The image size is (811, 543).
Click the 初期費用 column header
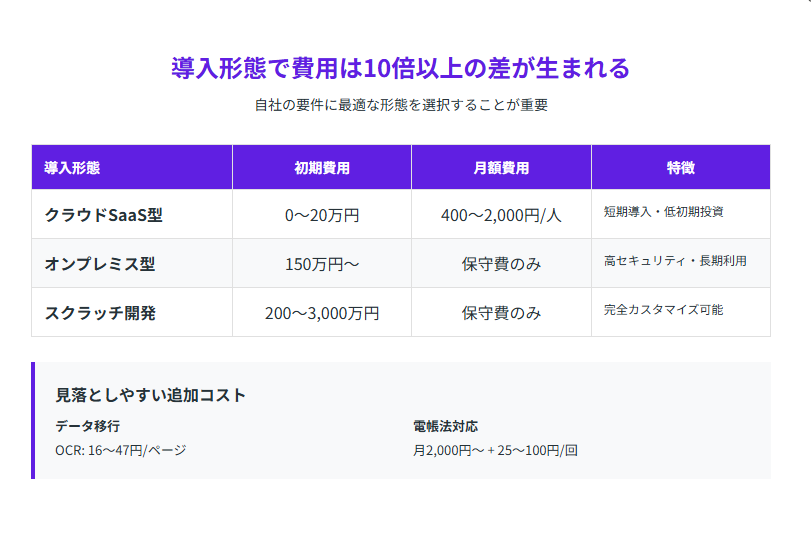coord(321,168)
